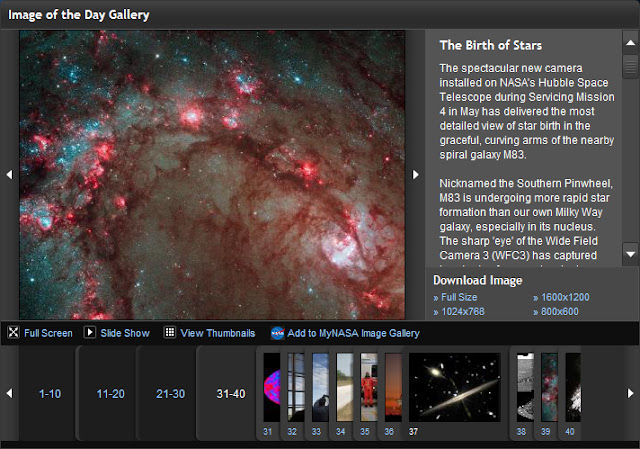Click the NASA logo icon
The width and height of the screenshot is (640, 449).
pos(278,333)
